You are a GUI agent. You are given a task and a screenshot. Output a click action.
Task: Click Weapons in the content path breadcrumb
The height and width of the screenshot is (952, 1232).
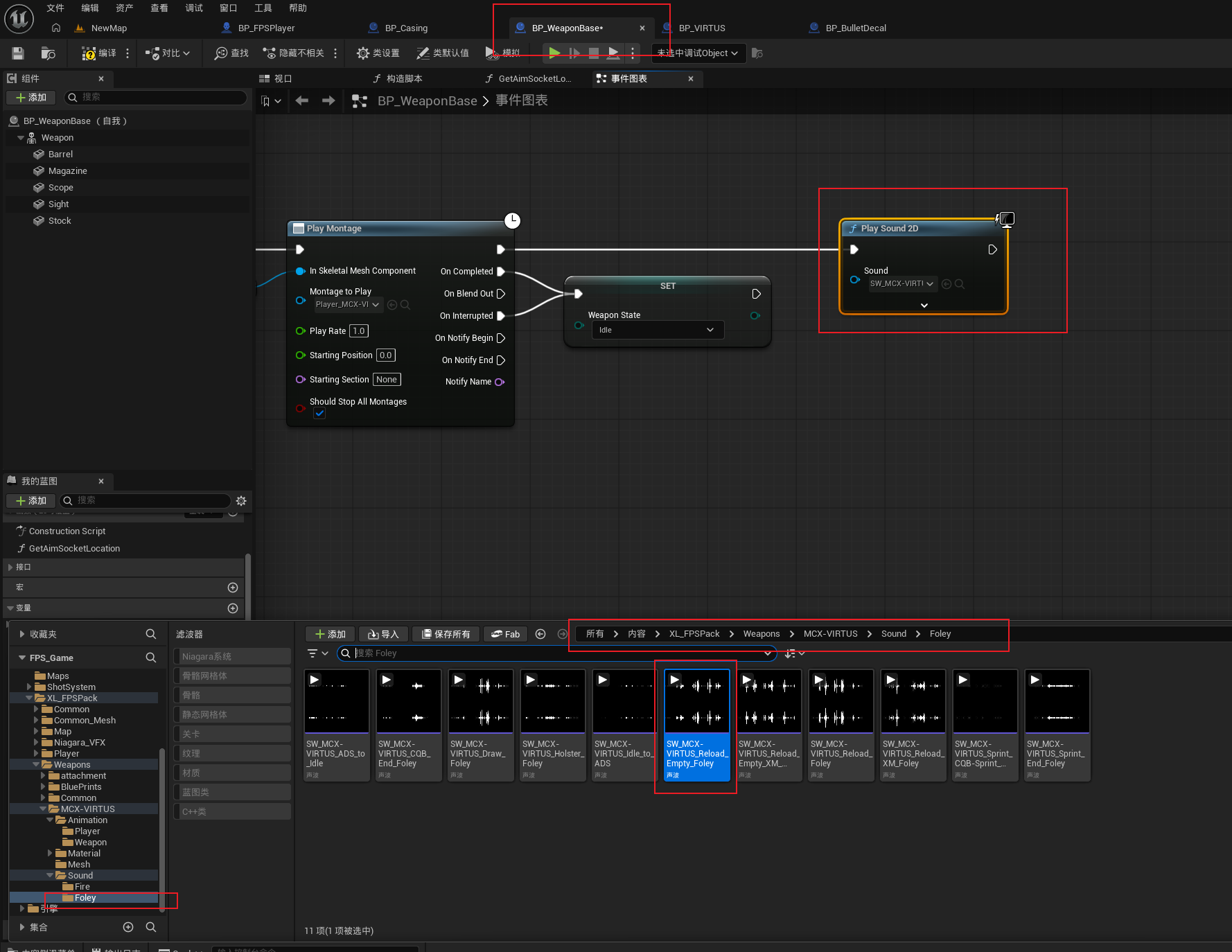tap(762, 634)
